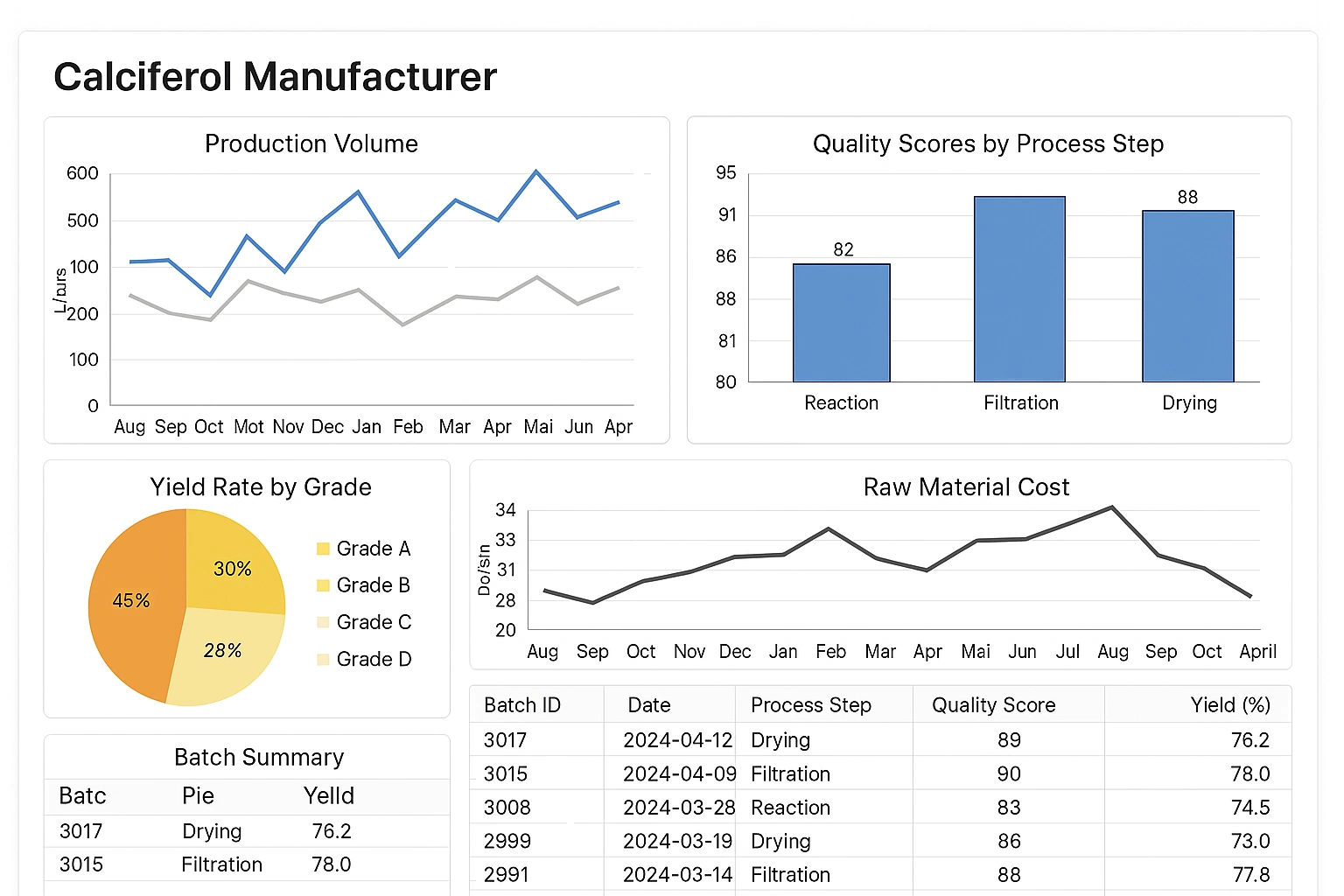This screenshot has height=896, width=1344.
Task: Toggle visibility of Grade D legend item
Action: click(x=373, y=658)
